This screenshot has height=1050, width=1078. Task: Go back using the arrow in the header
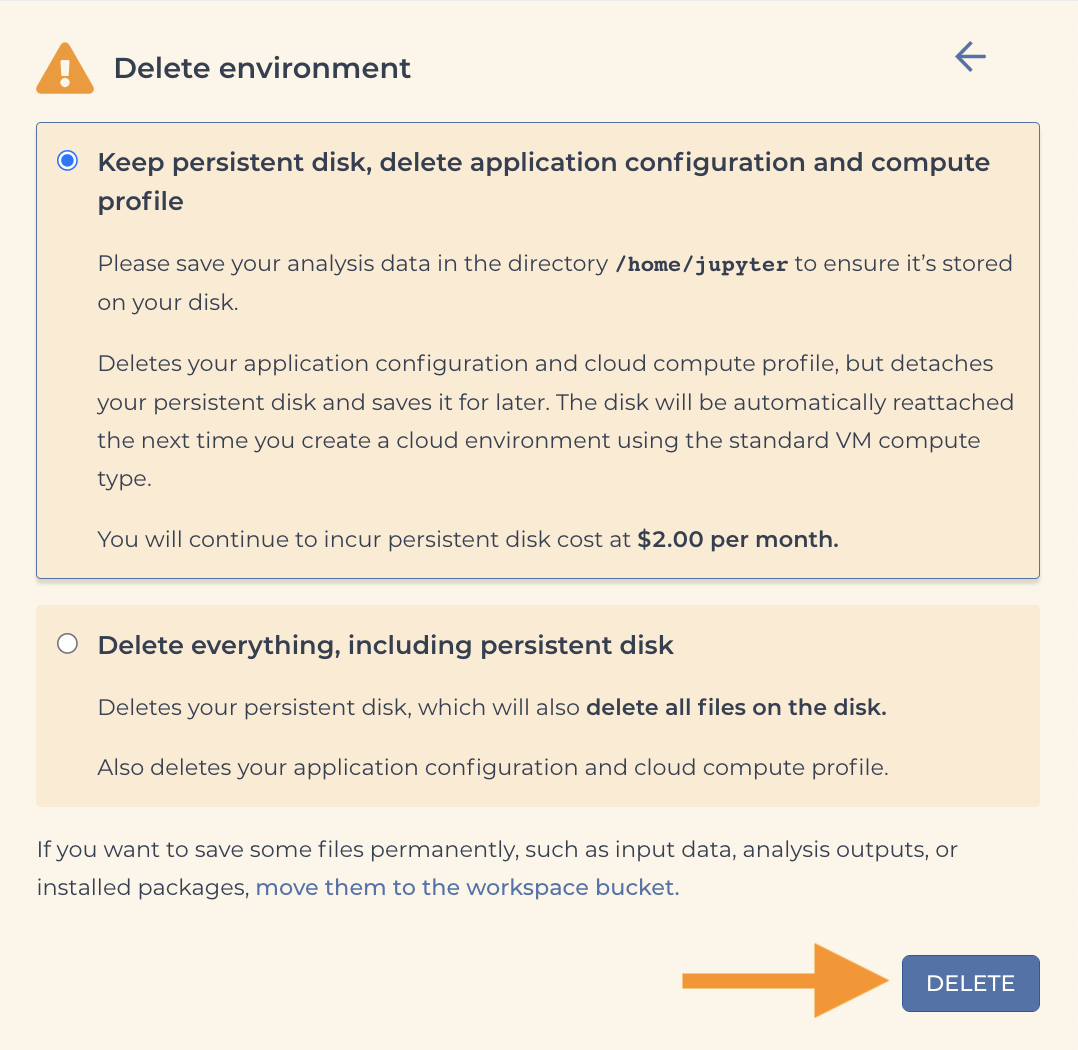(969, 57)
